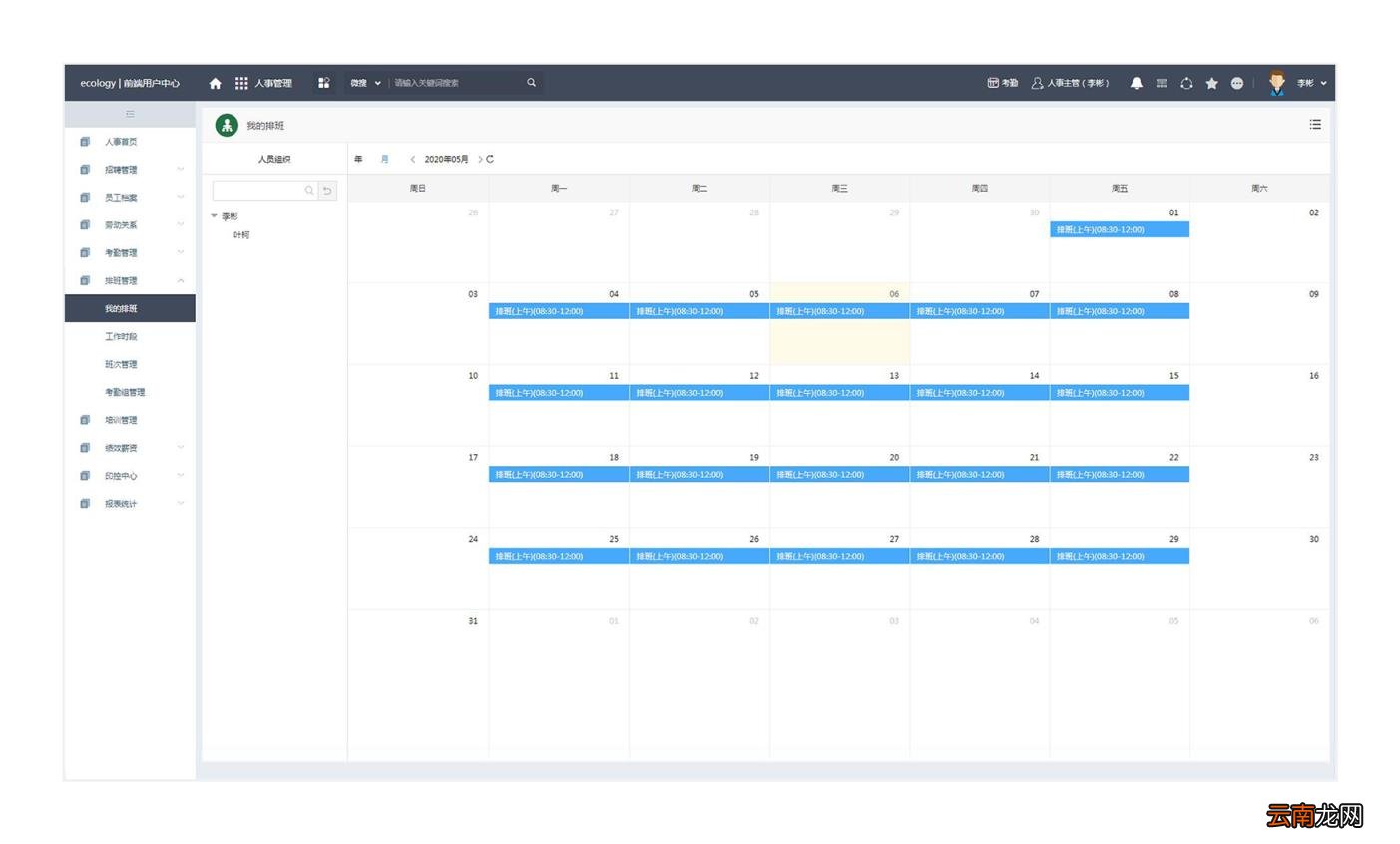This screenshot has width=1400, height=844.
Task: Open 班次管理 in the sidebar
Action: [x=121, y=365]
